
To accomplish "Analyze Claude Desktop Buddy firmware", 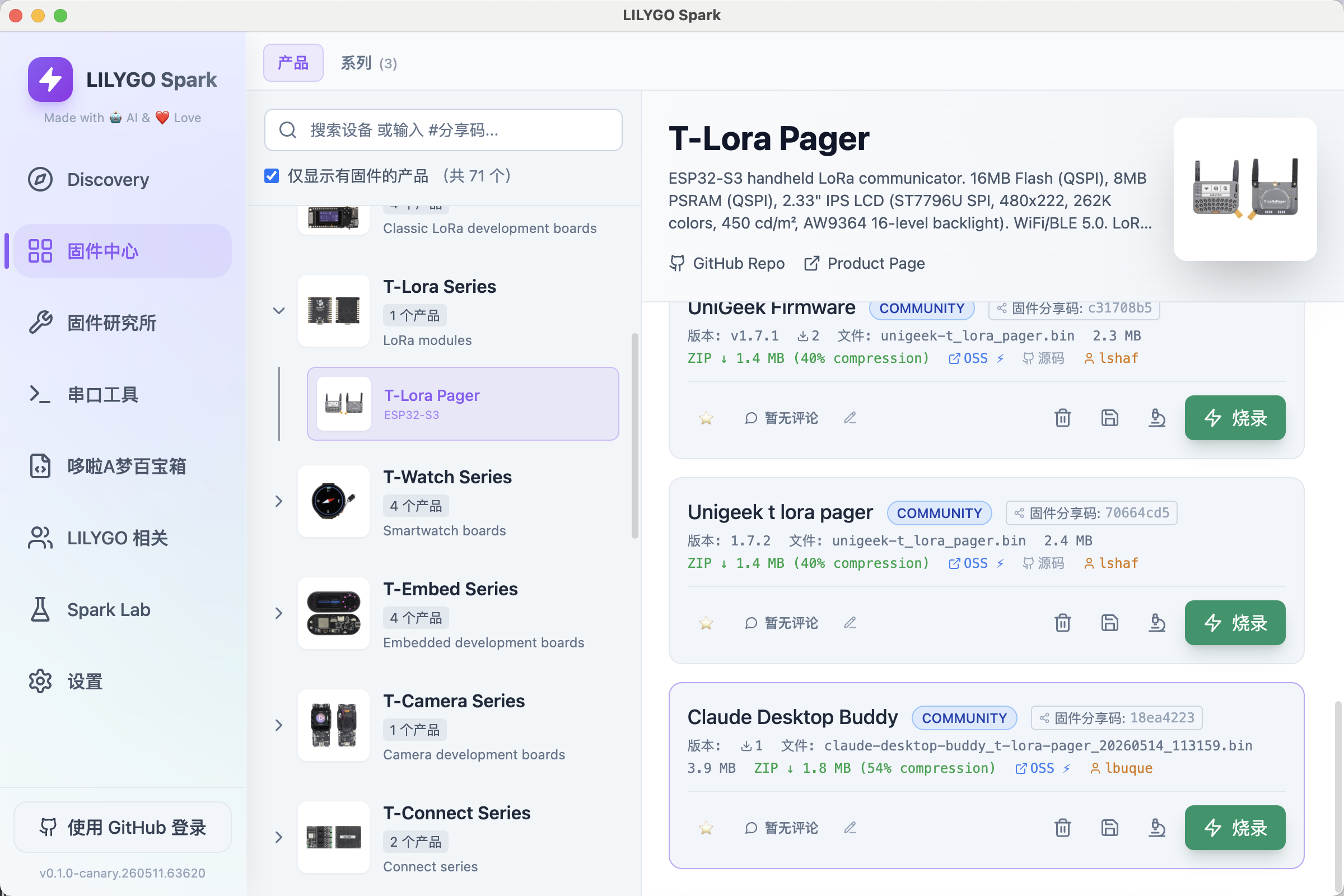I will [x=1157, y=828].
